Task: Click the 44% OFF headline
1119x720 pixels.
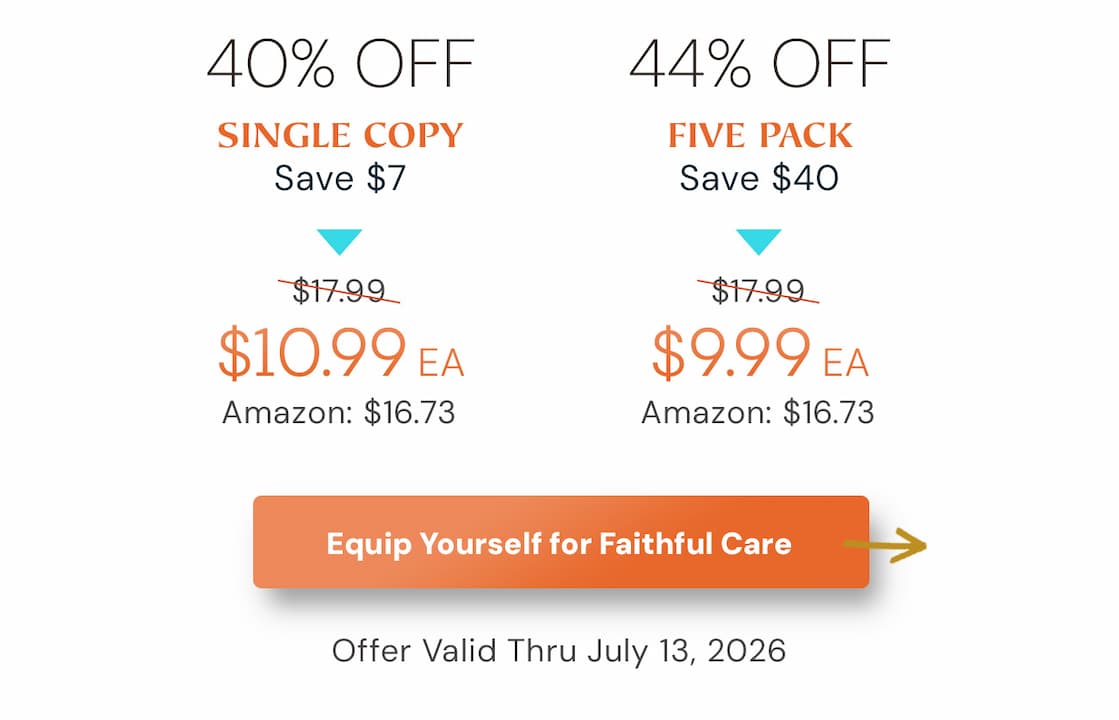Action: pos(759,64)
